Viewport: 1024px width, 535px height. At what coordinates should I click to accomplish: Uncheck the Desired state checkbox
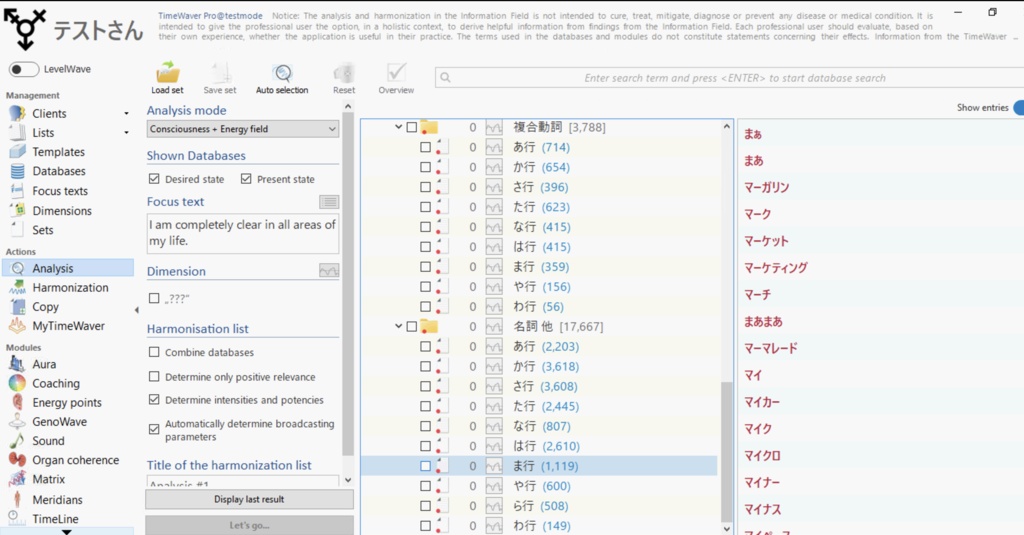154,178
